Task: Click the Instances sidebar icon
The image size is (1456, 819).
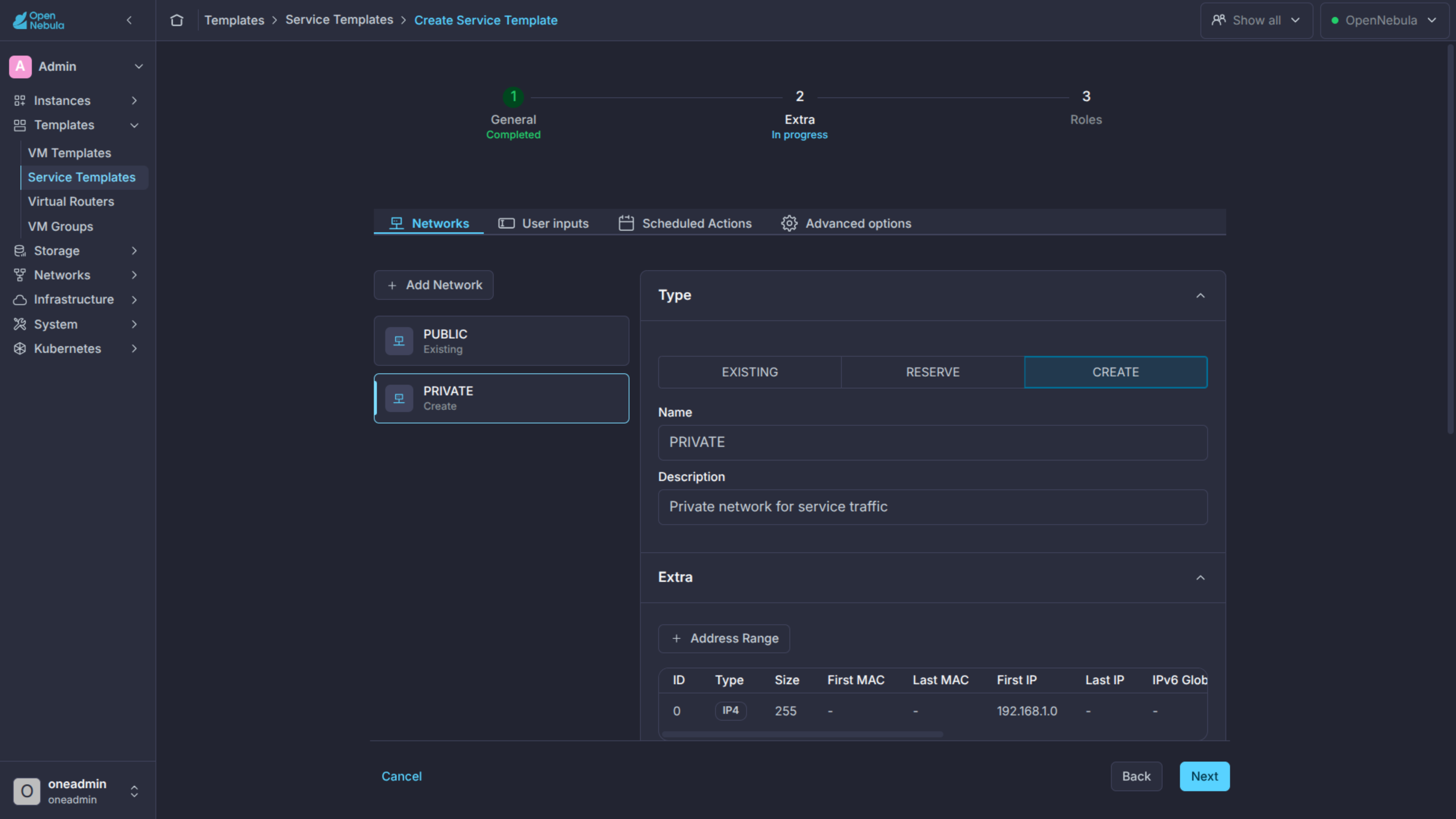Action: [x=20, y=101]
